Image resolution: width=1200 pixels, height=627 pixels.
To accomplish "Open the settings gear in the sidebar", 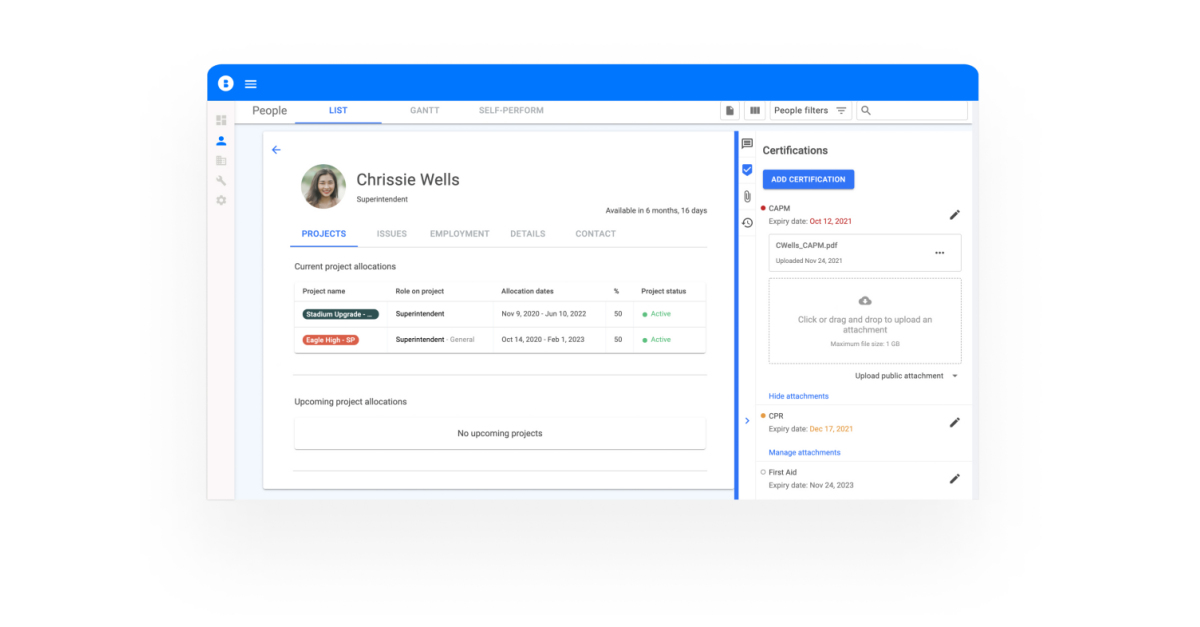I will tap(221, 200).
